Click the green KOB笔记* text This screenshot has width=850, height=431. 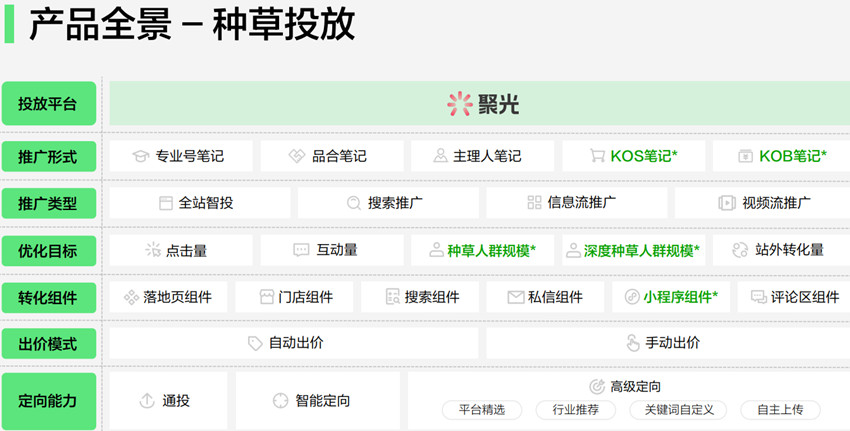pyautogui.click(x=793, y=156)
